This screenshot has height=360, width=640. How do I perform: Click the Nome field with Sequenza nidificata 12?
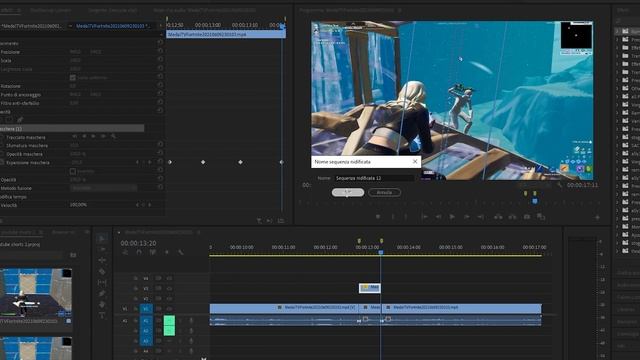pyautogui.click(x=374, y=178)
